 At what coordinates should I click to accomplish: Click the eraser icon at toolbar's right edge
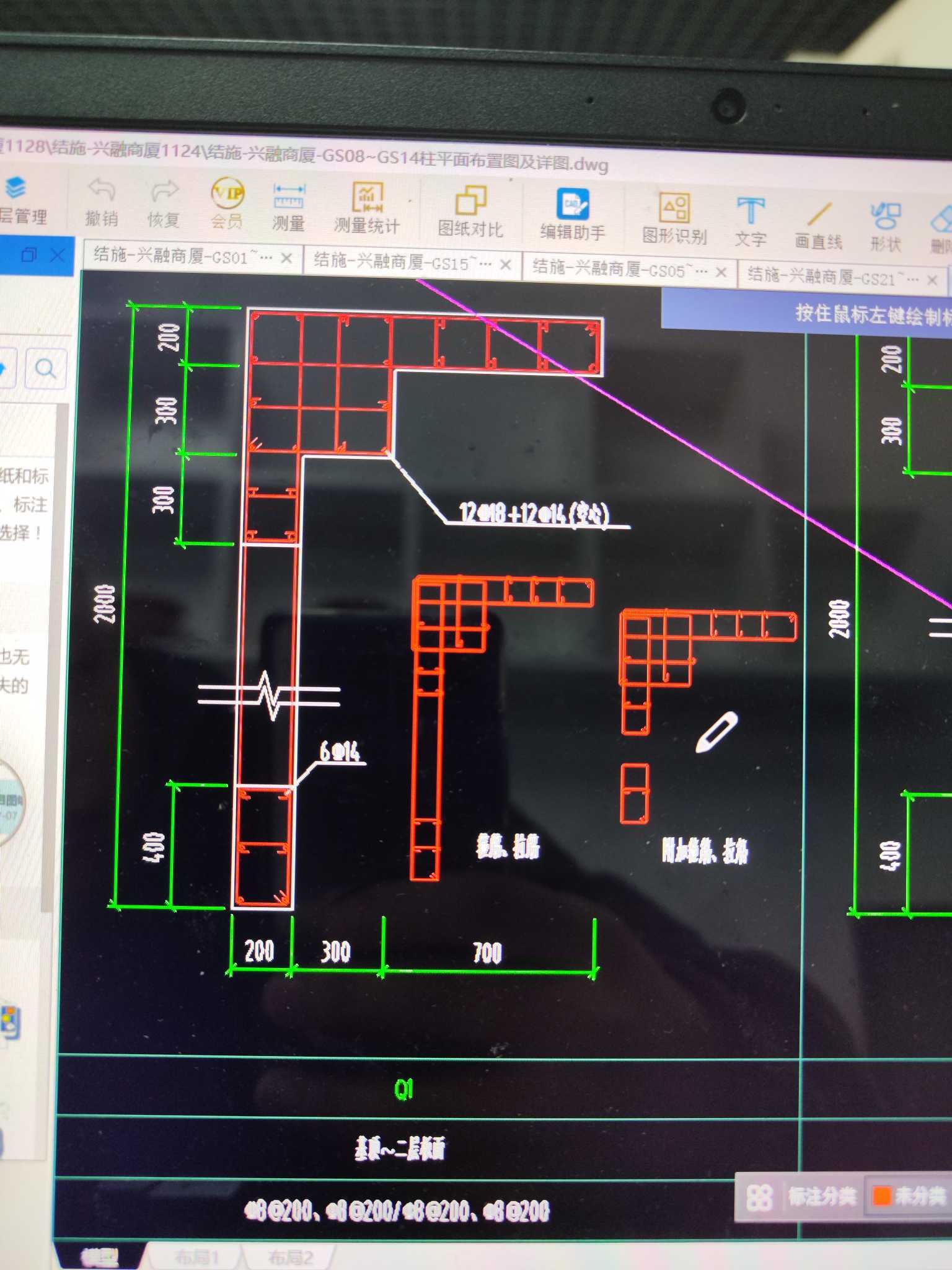pos(942,220)
